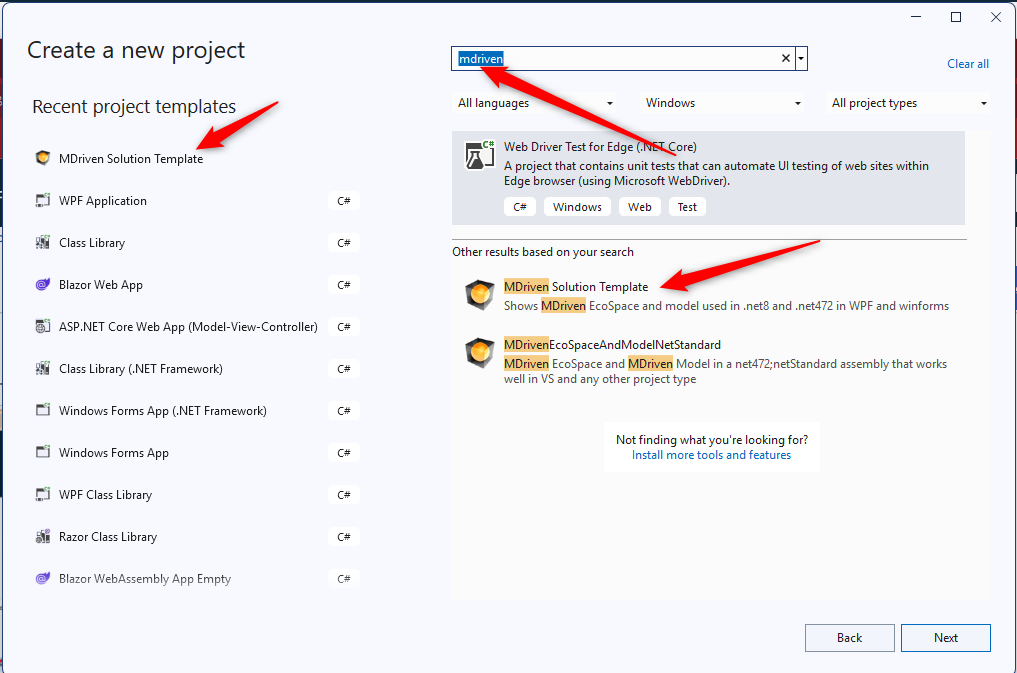Click the C# badge beside Razor Class Library
Image resolution: width=1017 pixels, height=673 pixels.
(344, 537)
